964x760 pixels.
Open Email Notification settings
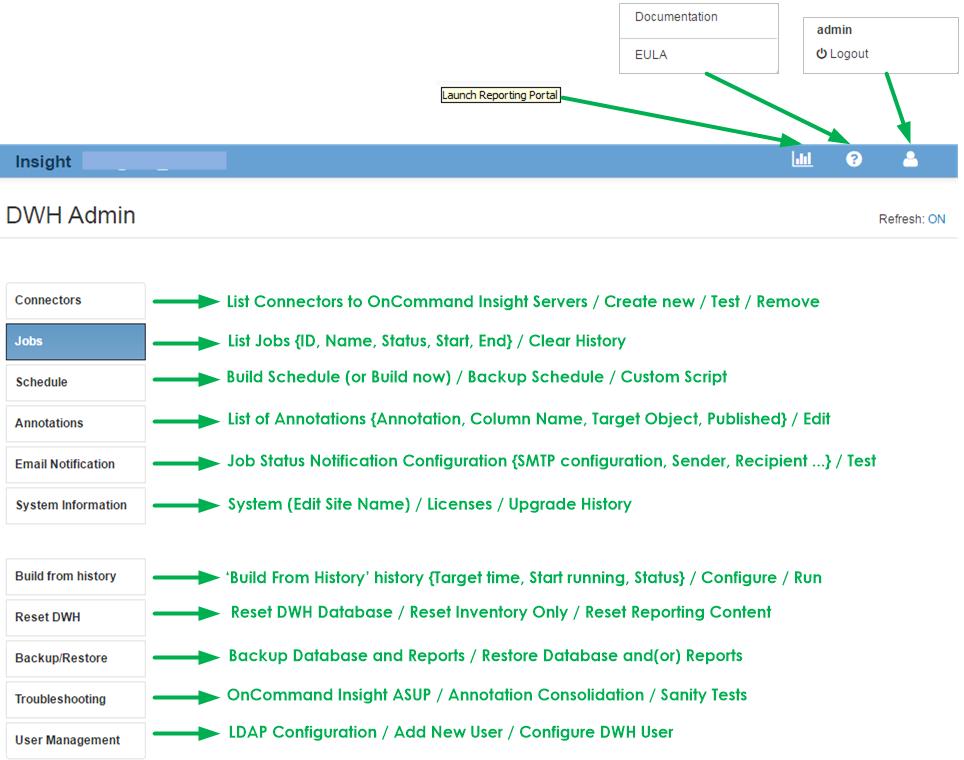(x=75, y=464)
